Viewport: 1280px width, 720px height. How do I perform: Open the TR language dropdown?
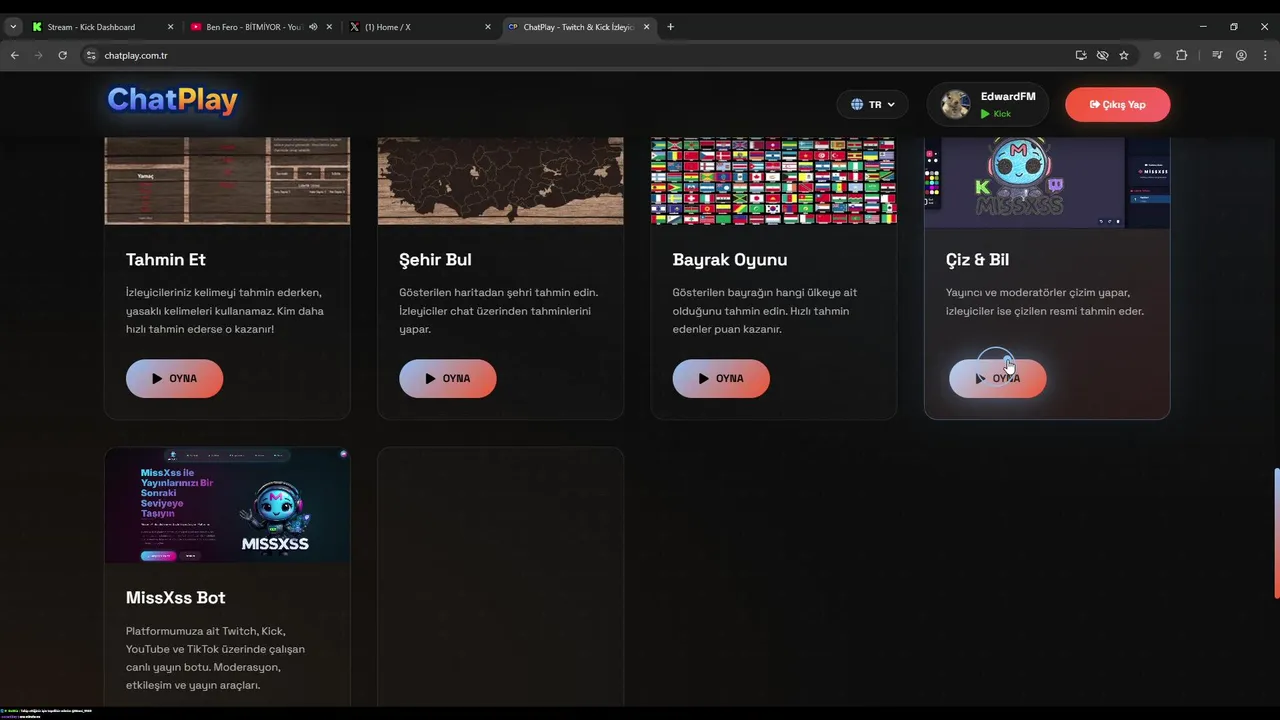[873, 104]
